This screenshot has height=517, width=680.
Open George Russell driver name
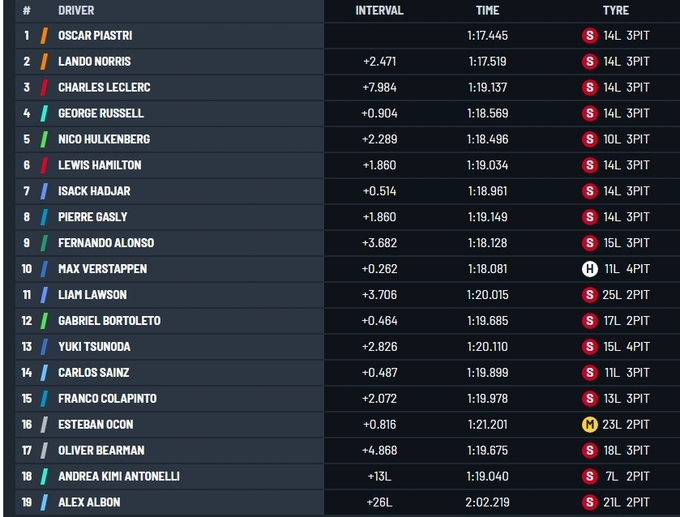pyautogui.click(x=100, y=113)
